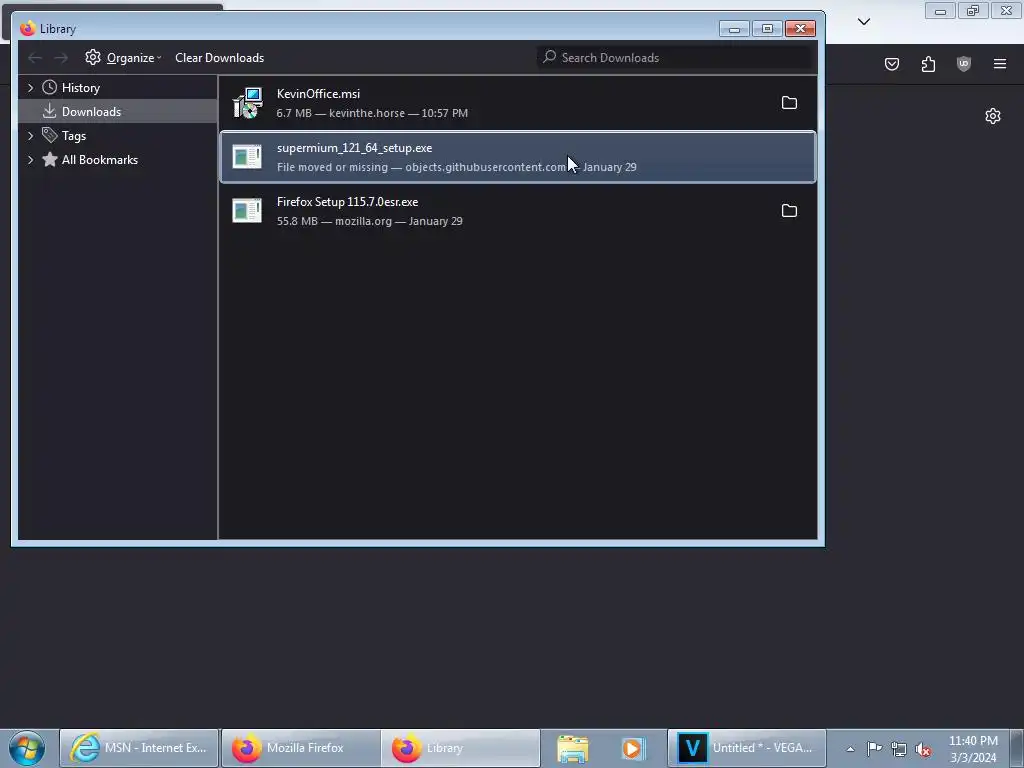Focus the Search Downloads field
This screenshot has height=768, width=1024.
(x=675, y=57)
